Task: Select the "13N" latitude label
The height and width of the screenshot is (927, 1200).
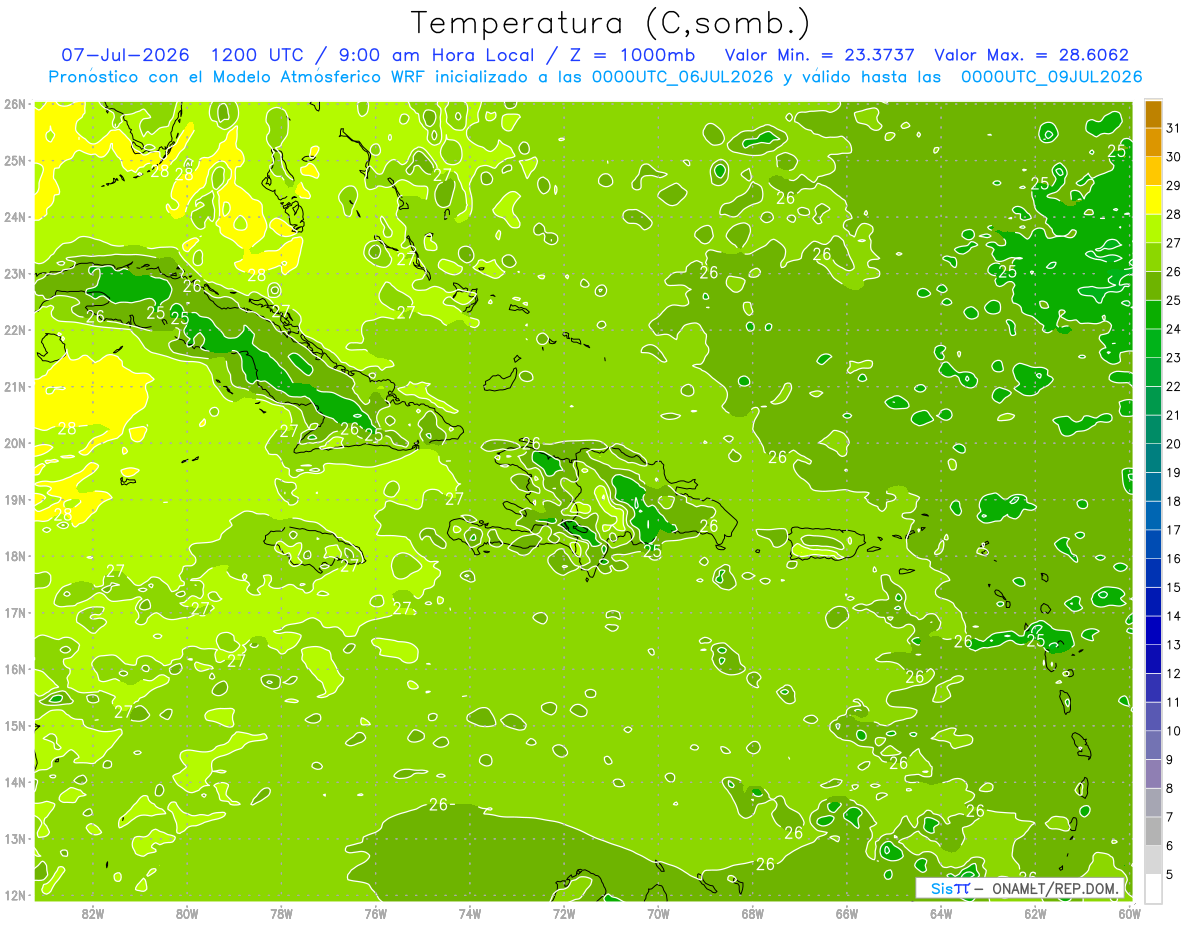Action: [x=15, y=838]
